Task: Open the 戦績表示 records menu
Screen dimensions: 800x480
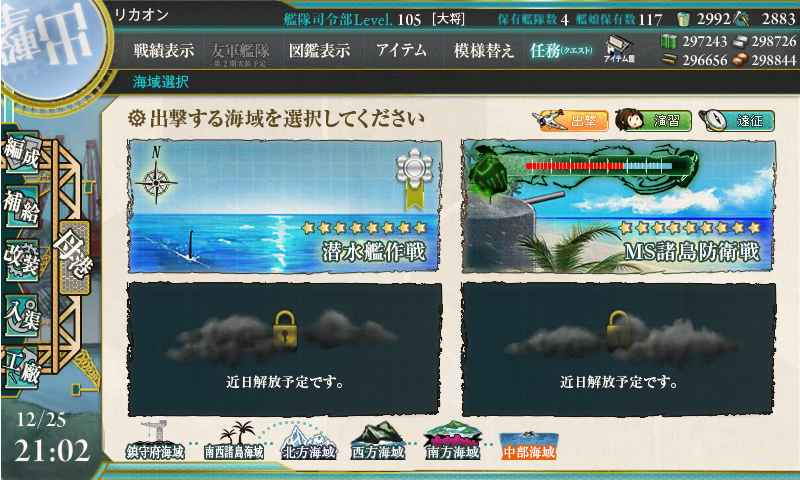Action: 164,50
